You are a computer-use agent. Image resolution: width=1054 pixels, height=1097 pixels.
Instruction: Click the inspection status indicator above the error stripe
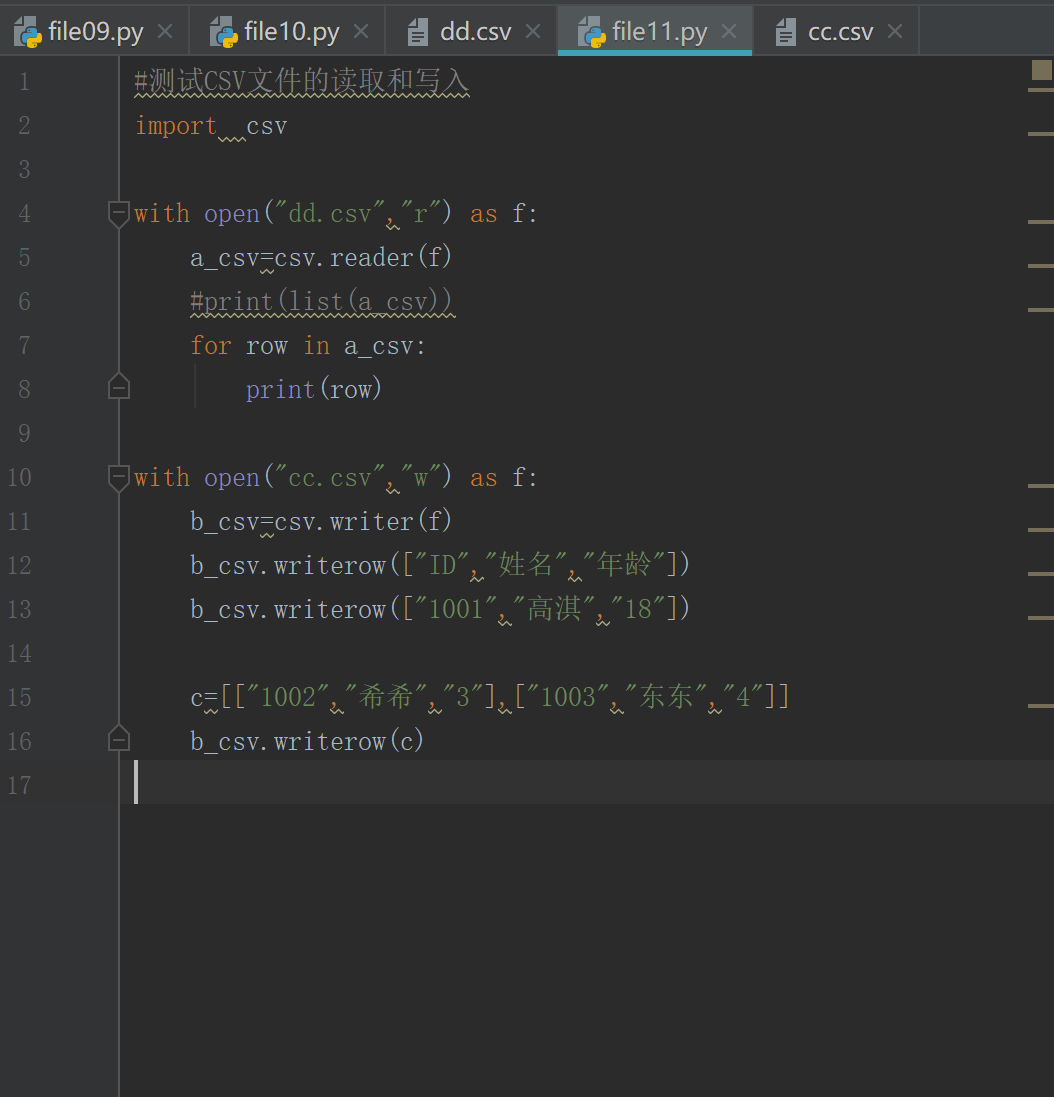[x=1041, y=70]
